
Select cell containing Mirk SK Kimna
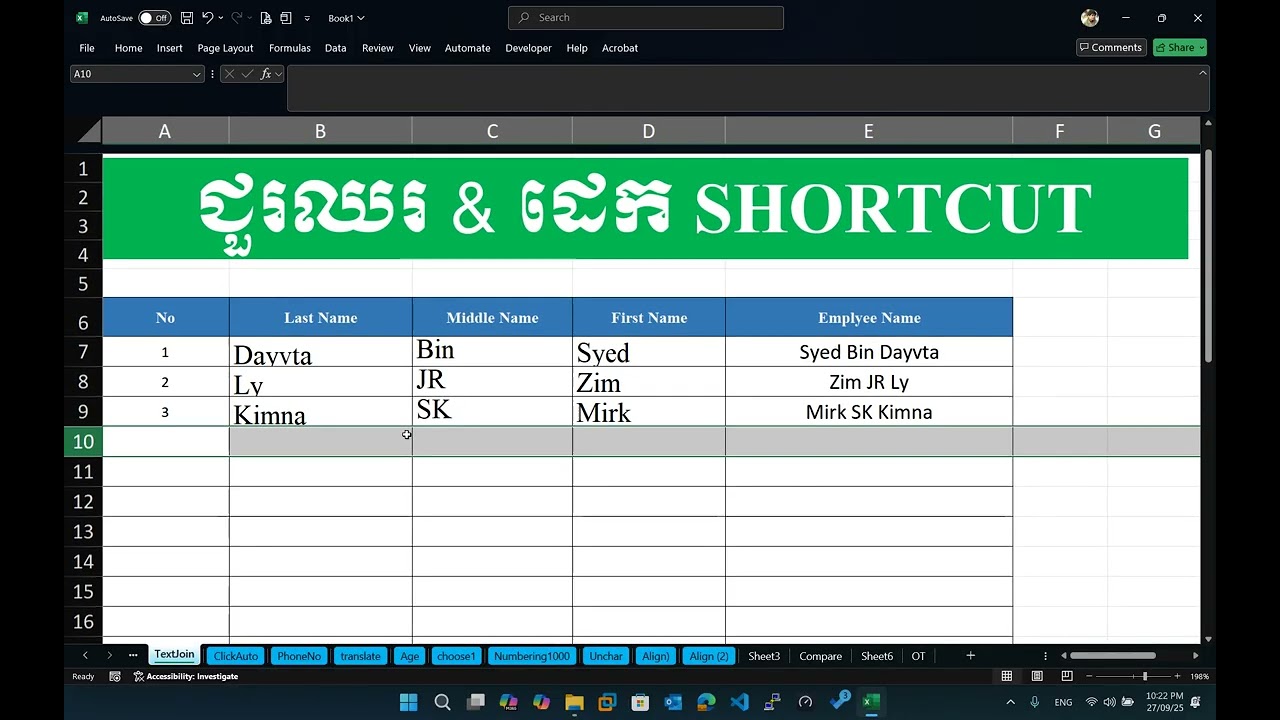point(869,412)
